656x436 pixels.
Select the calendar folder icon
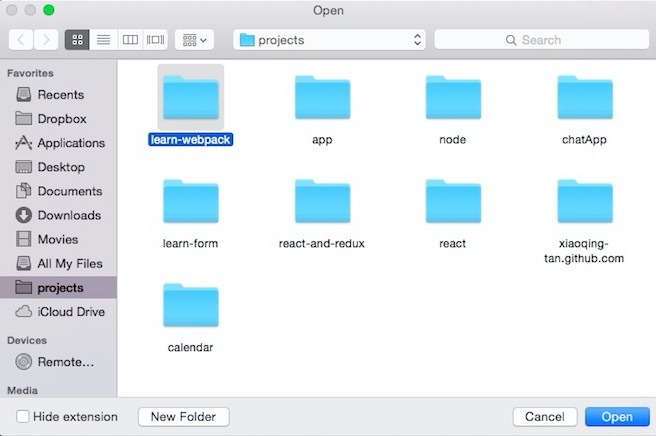pyautogui.click(x=191, y=305)
